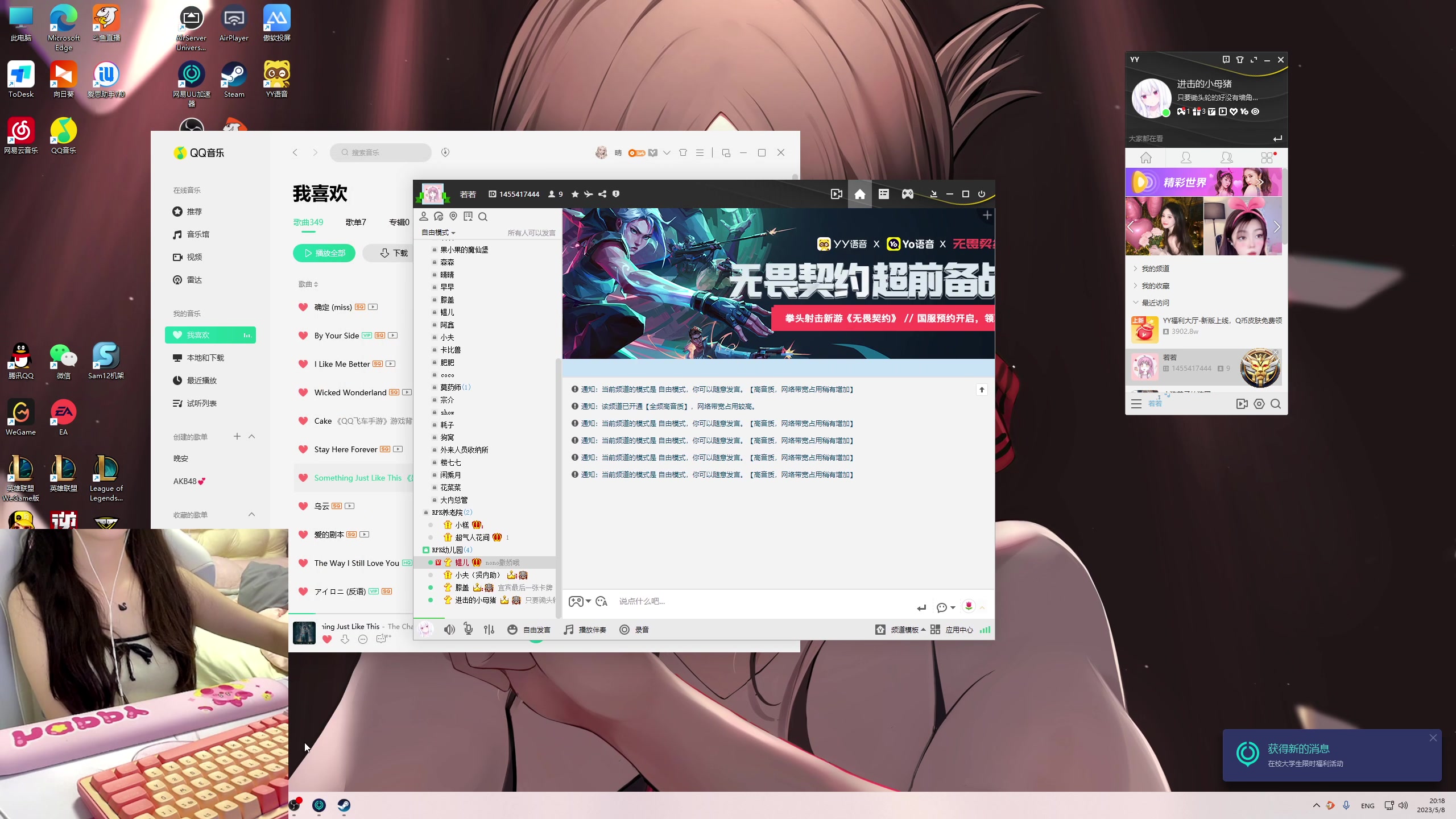Screen dimensions: 1456x819
Task: Collapse the 创建的歌单 section
Action: [252, 436]
